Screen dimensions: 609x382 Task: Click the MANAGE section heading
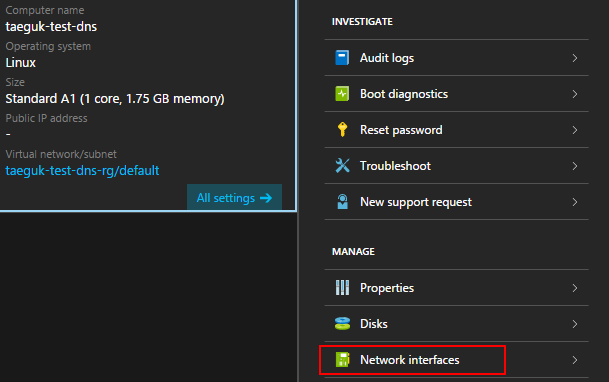point(353,252)
